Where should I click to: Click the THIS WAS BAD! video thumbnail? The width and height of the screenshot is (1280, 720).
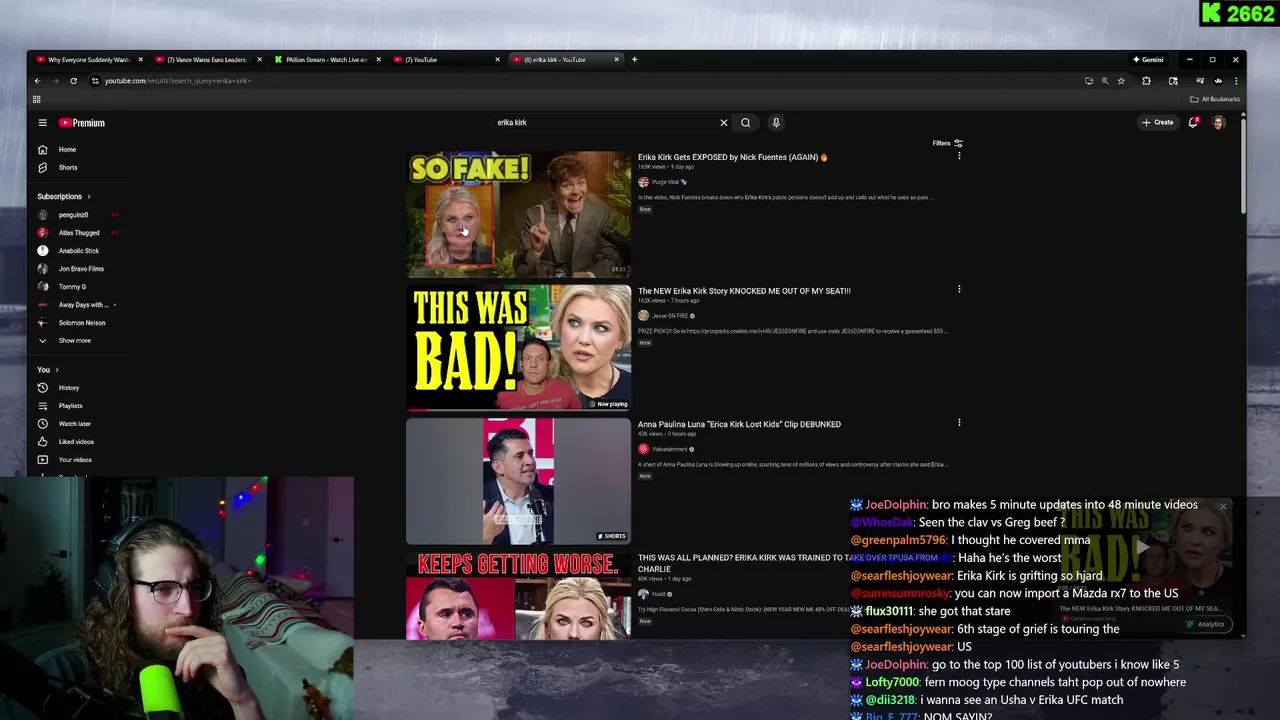coord(518,347)
